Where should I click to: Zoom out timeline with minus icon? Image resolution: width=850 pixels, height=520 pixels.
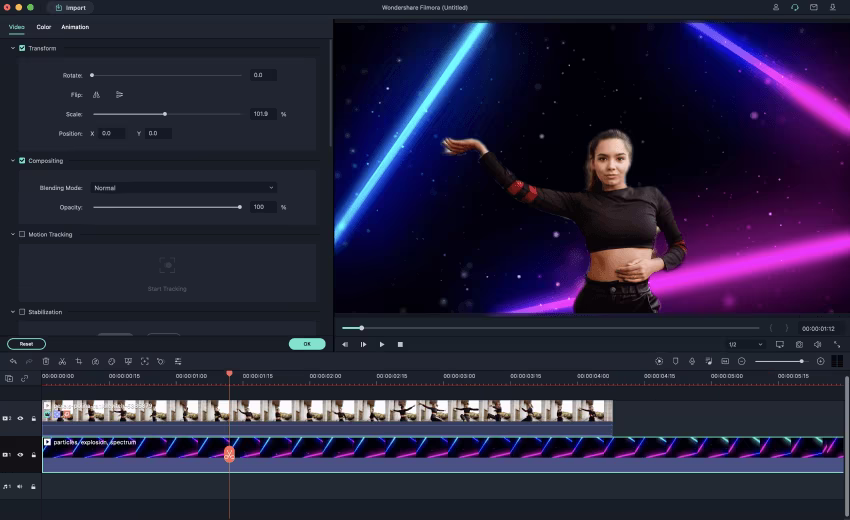(x=742, y=361)
